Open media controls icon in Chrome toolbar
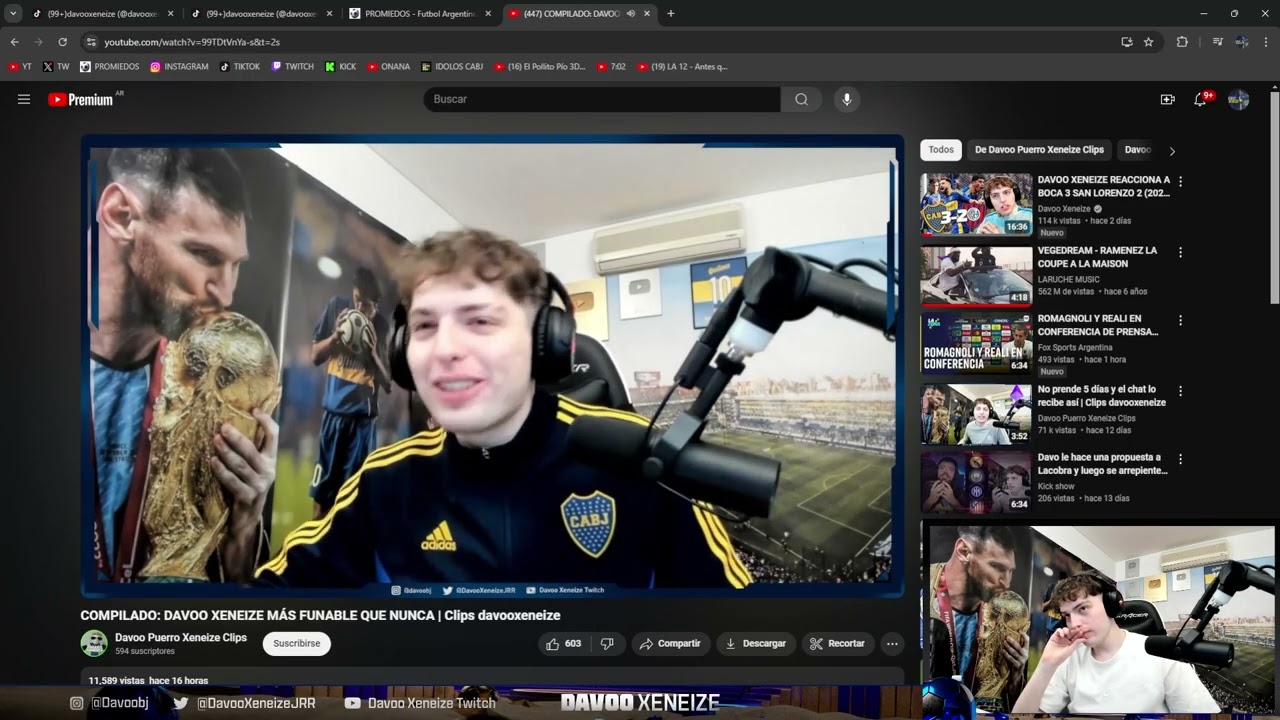Image resolution: width=1280 pixels, height=720 pixels. [1217, 42]
